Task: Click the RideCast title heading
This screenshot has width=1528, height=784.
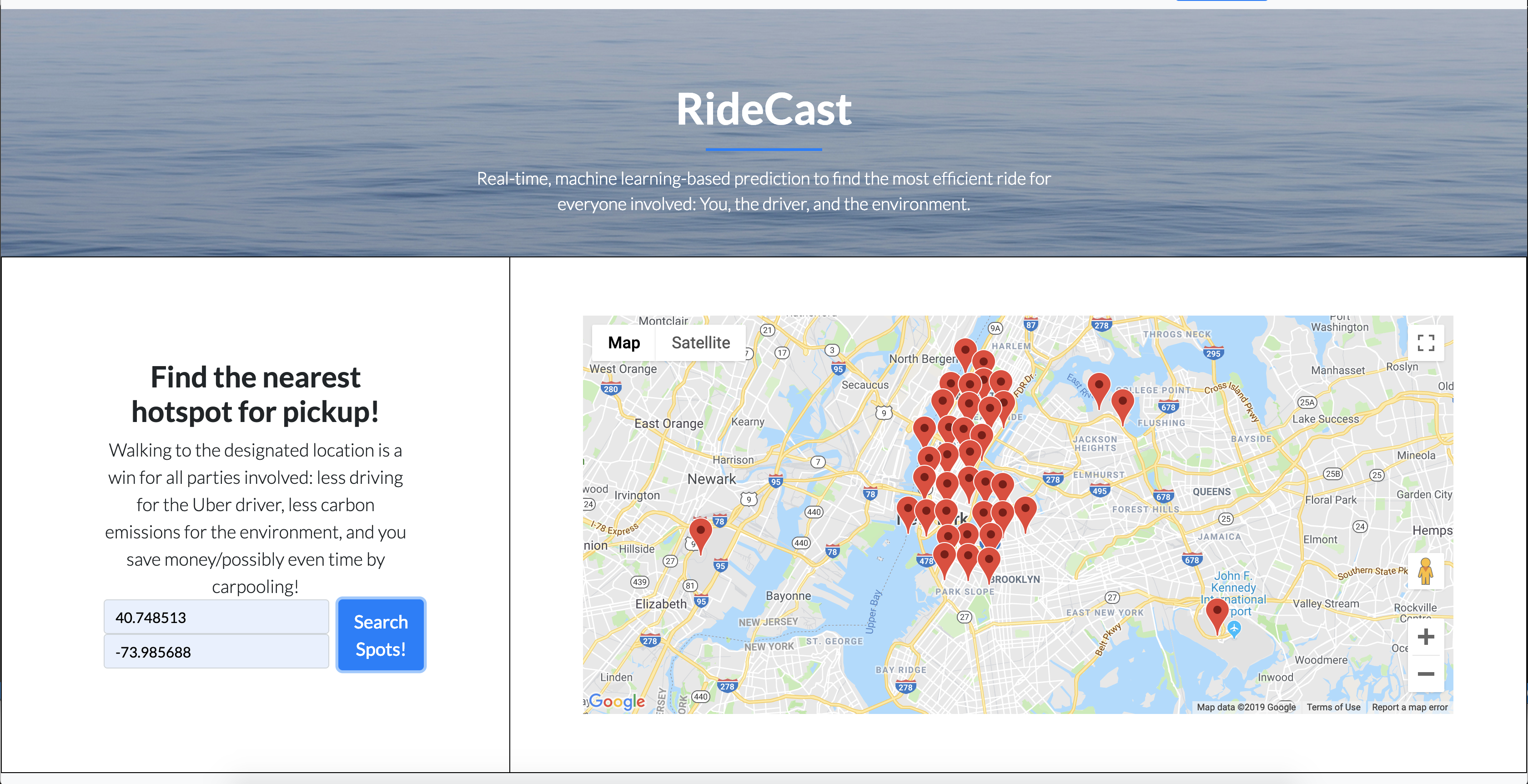Action: (x=764, y=110)
